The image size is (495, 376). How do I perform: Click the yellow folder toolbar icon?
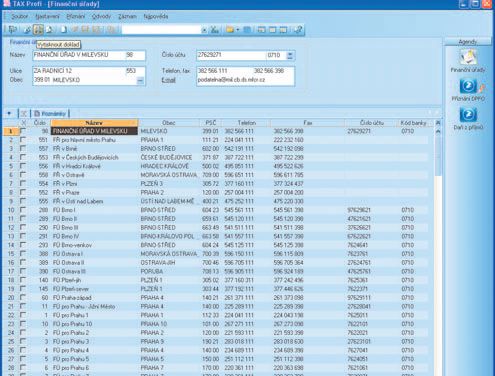click(230, 30)
